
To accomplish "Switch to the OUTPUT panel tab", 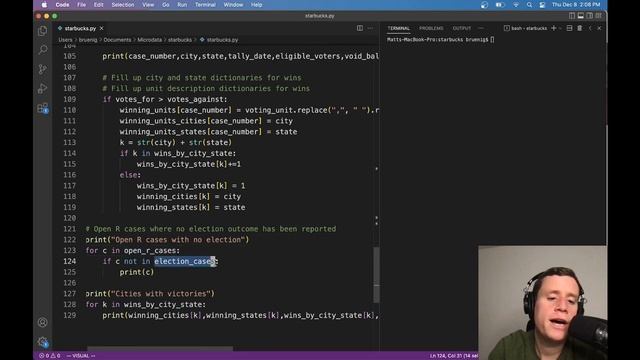I will tap(462, 28).
